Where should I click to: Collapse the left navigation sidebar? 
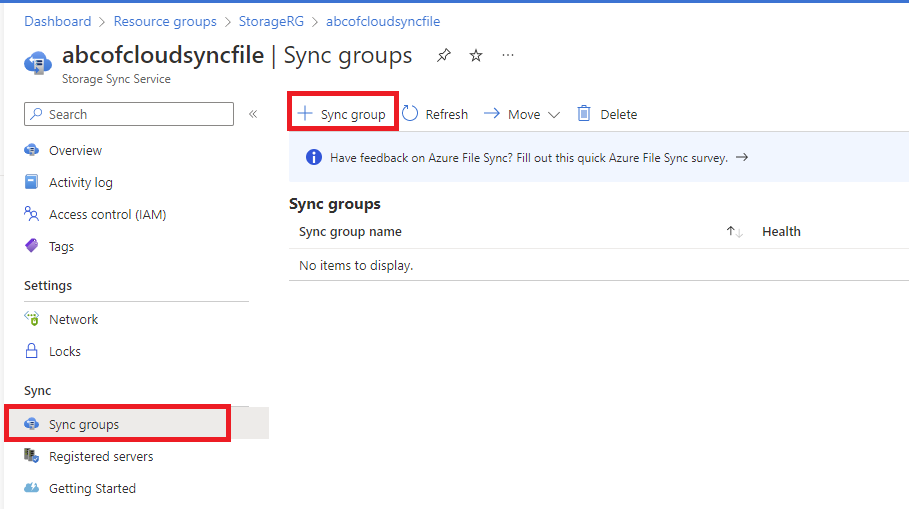pos(253,114)
